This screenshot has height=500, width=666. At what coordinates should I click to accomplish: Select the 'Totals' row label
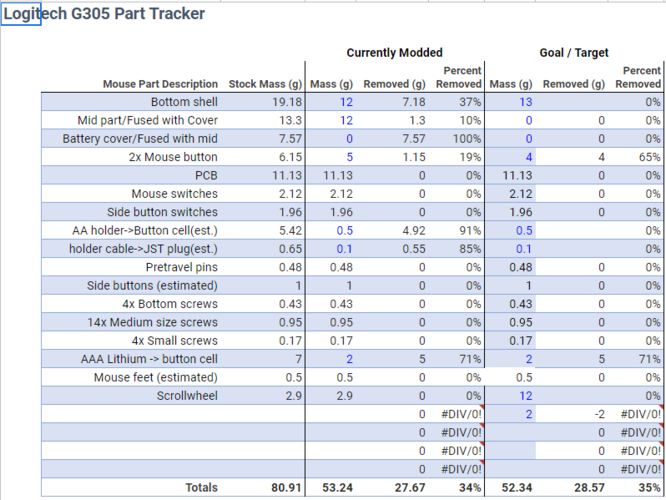(x=201, y=487)
